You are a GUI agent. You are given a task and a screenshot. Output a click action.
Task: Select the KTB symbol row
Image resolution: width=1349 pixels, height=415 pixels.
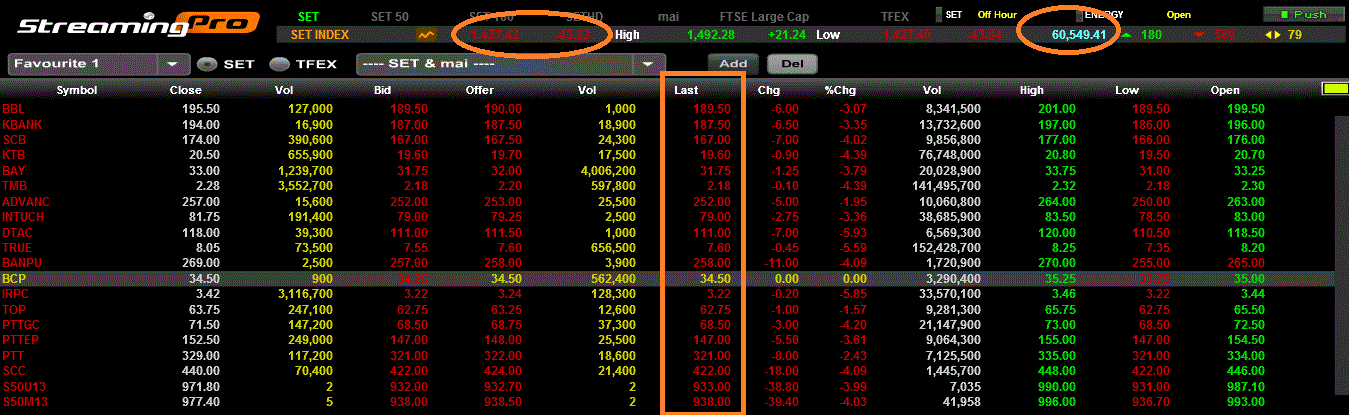[x=668, y=155]
